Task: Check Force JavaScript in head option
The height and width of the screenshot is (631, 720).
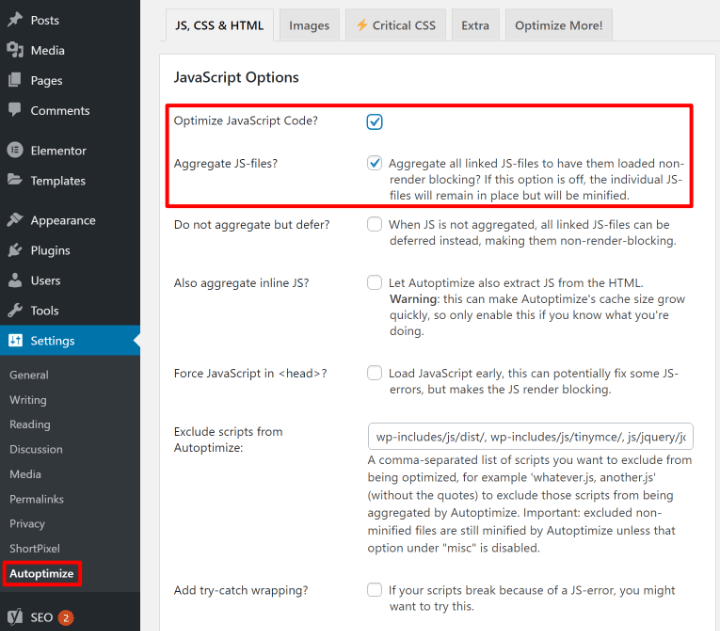Action: click(x=374, y=372)
